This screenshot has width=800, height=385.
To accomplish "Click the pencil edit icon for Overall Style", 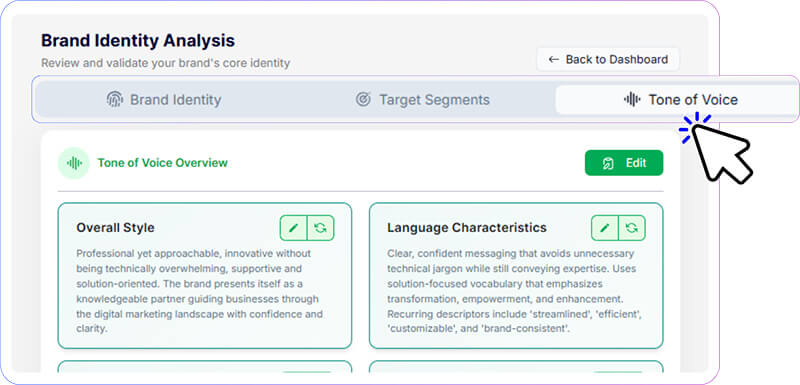I will point(293,228).
